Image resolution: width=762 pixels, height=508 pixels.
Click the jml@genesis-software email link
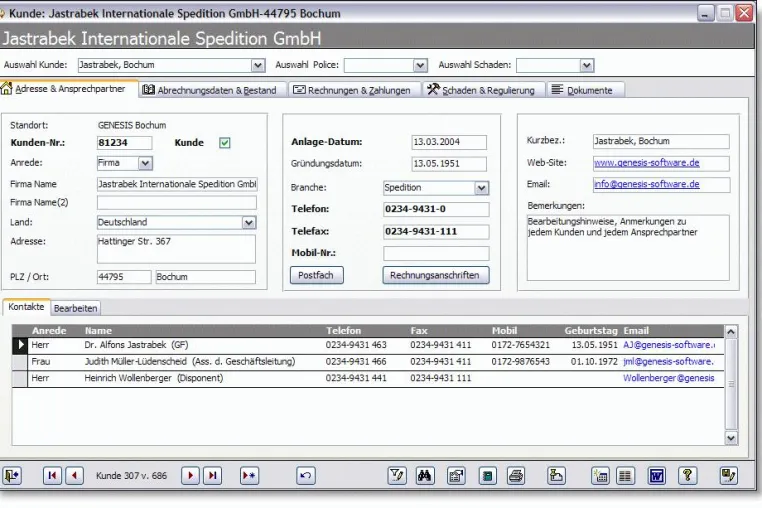click(x=668, y=362)
